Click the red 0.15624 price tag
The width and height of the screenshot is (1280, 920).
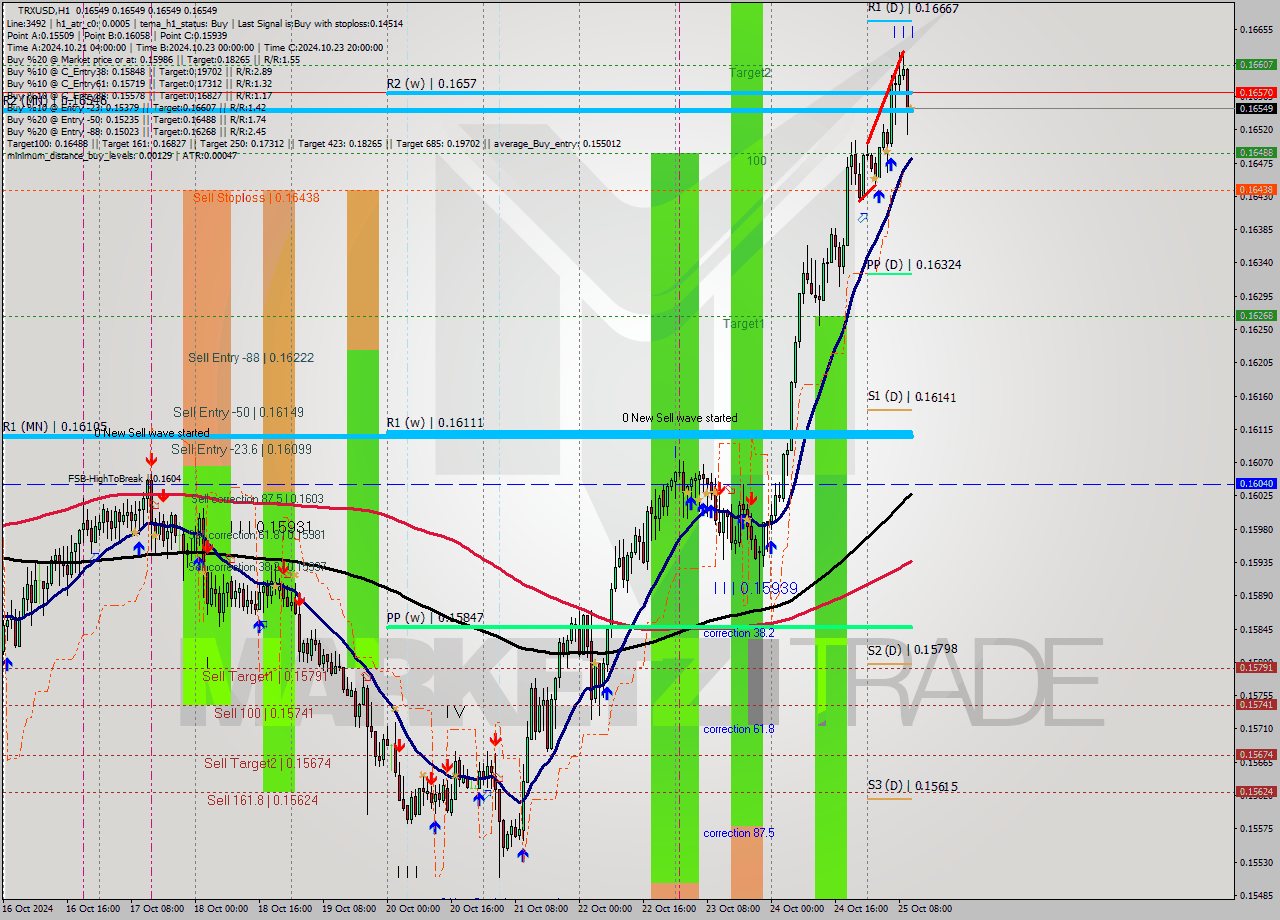[x=1256, y=791]
